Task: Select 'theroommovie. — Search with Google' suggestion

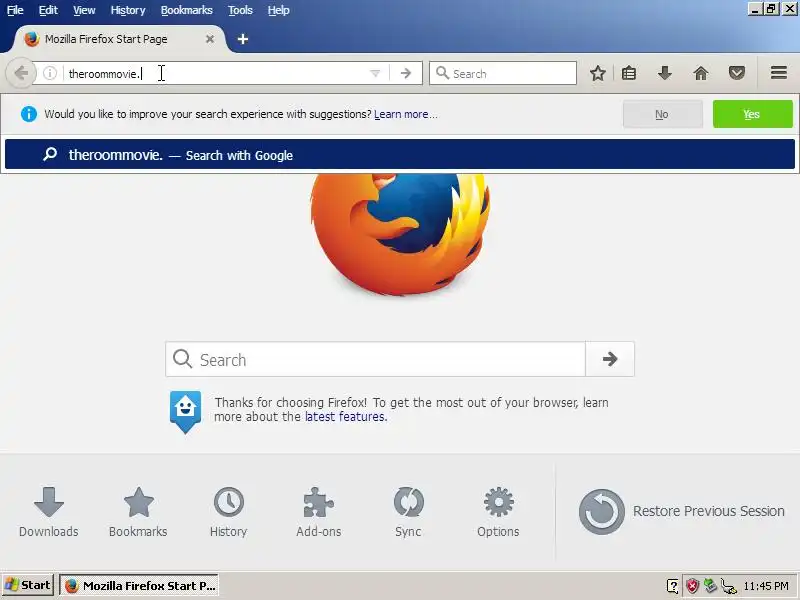Action: point(400,155)
